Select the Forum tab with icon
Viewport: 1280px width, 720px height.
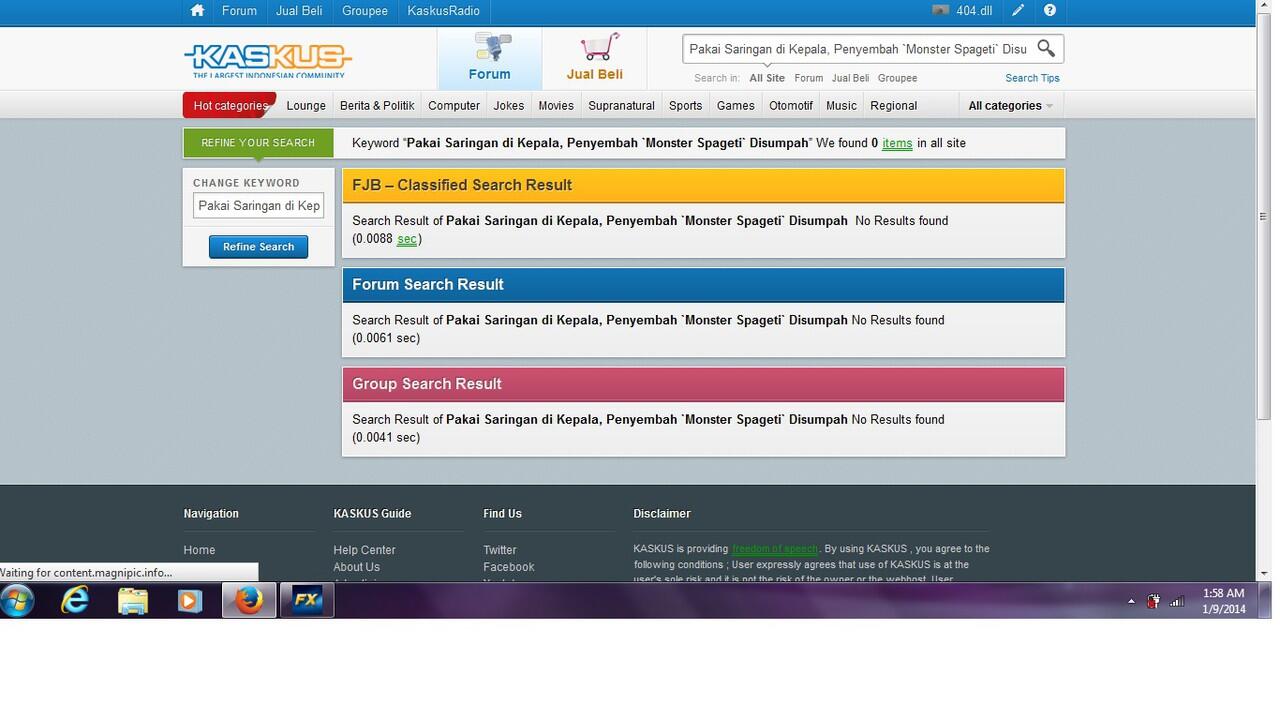coord(490,58)
